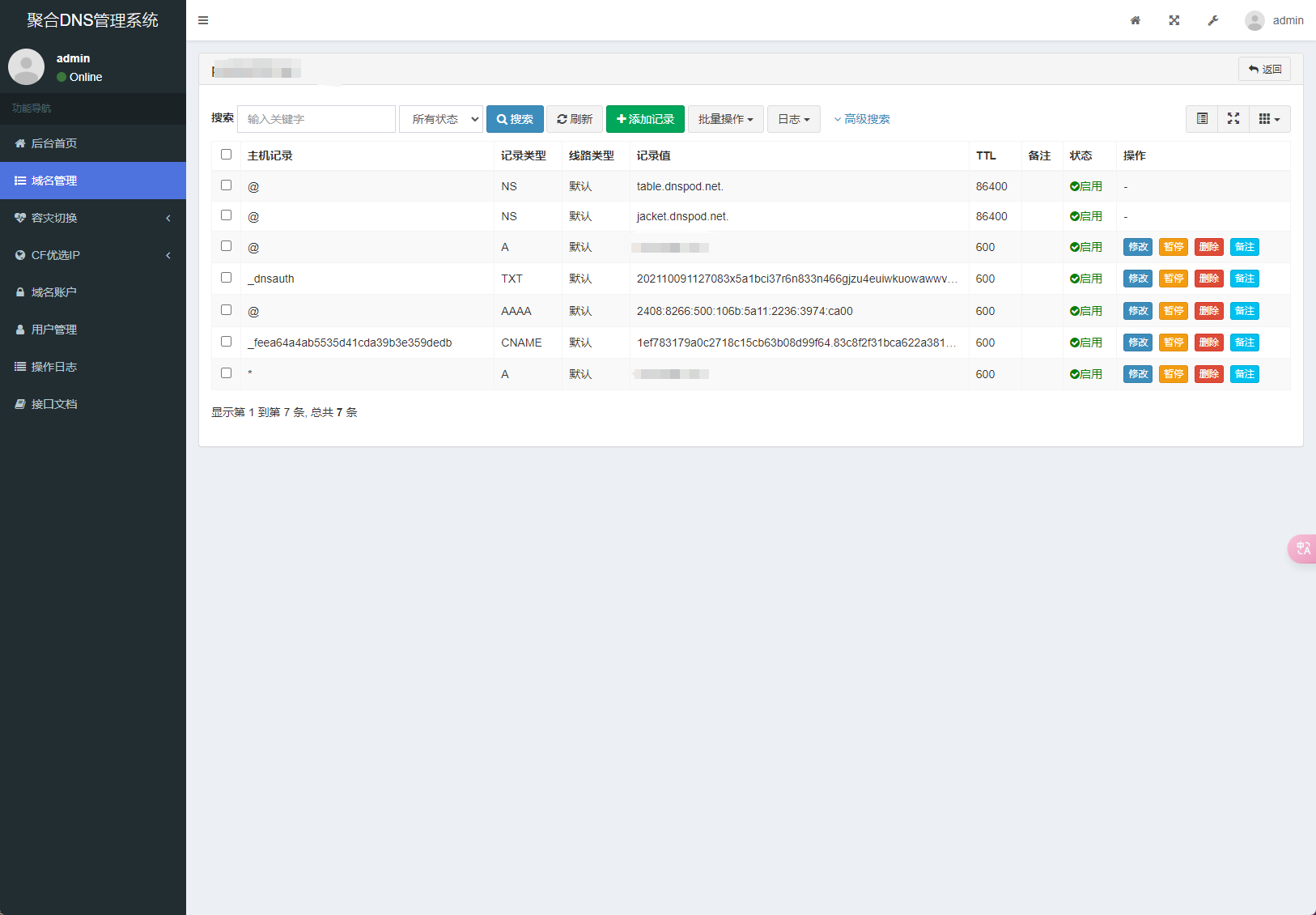Screen dimensions: 1316x915
Task: Open 操作日志 sidebar item
Action: tap(93, 367)
